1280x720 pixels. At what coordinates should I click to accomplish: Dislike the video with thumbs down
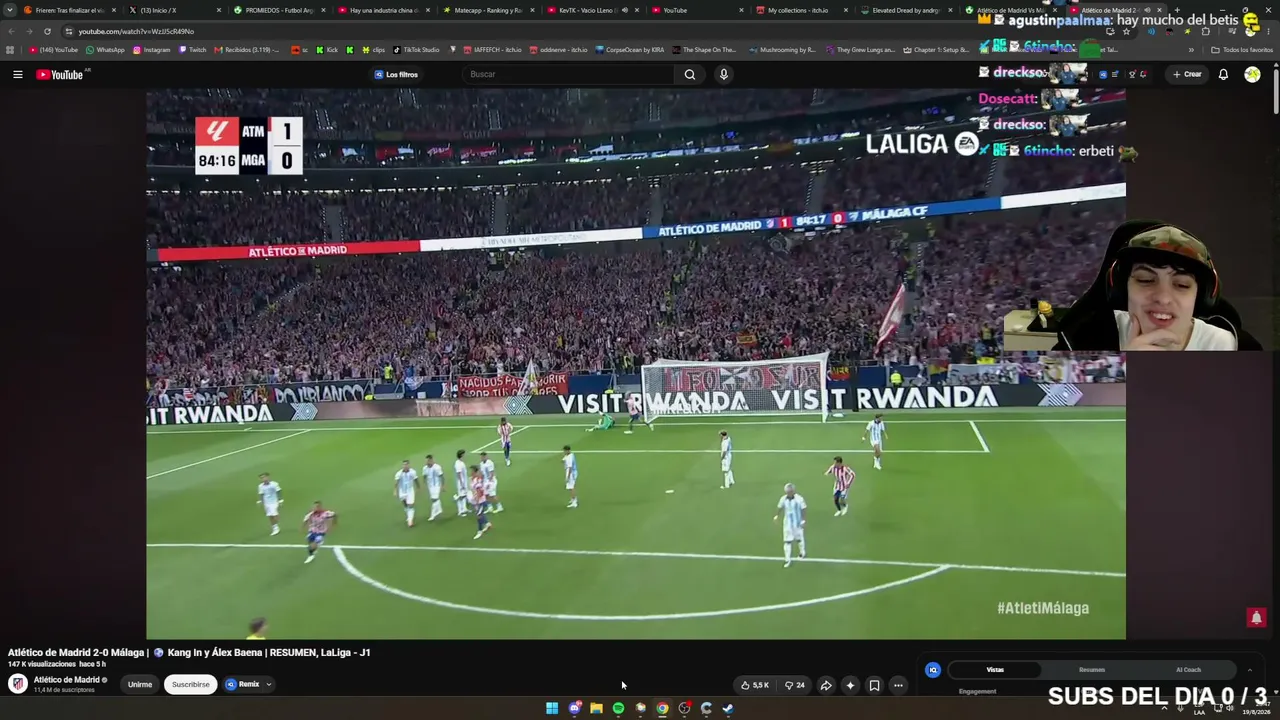795,685
